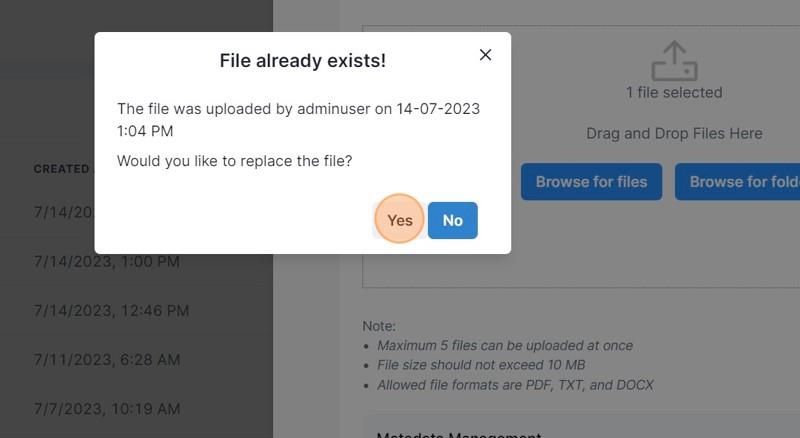
Task: Click the Would you like to replace question
Action: (235, 161)
